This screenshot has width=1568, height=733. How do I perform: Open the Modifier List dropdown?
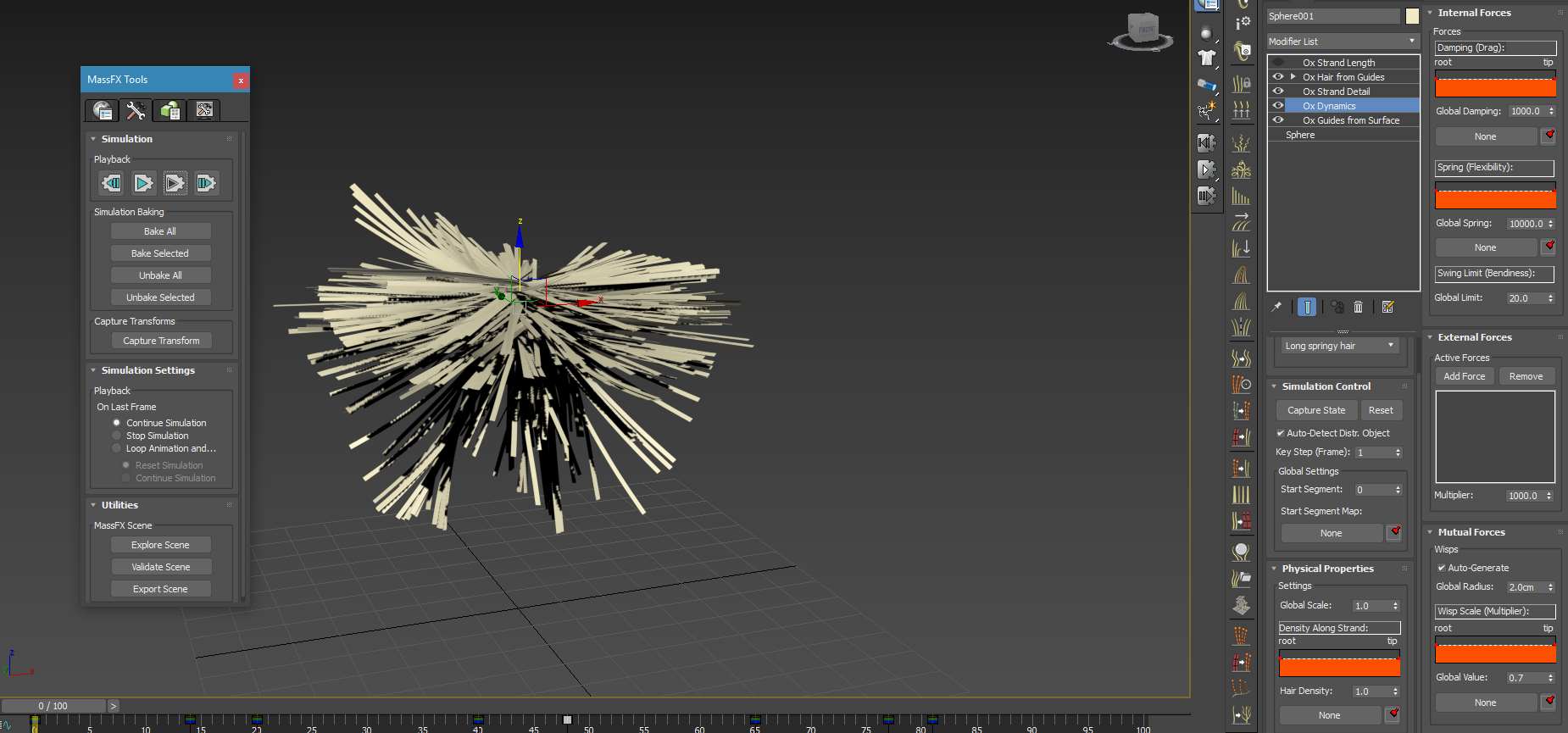(1342, 42)
